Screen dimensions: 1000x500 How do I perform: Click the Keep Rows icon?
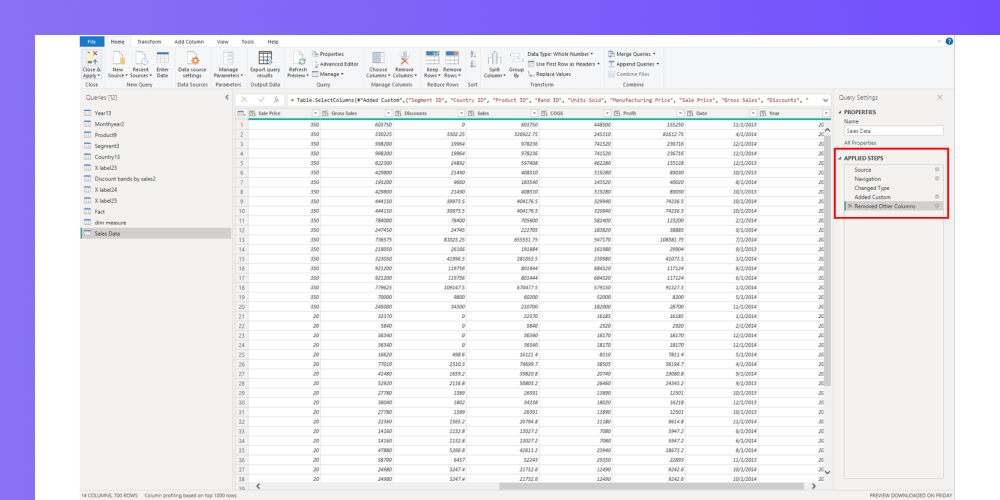coord(432,58)
